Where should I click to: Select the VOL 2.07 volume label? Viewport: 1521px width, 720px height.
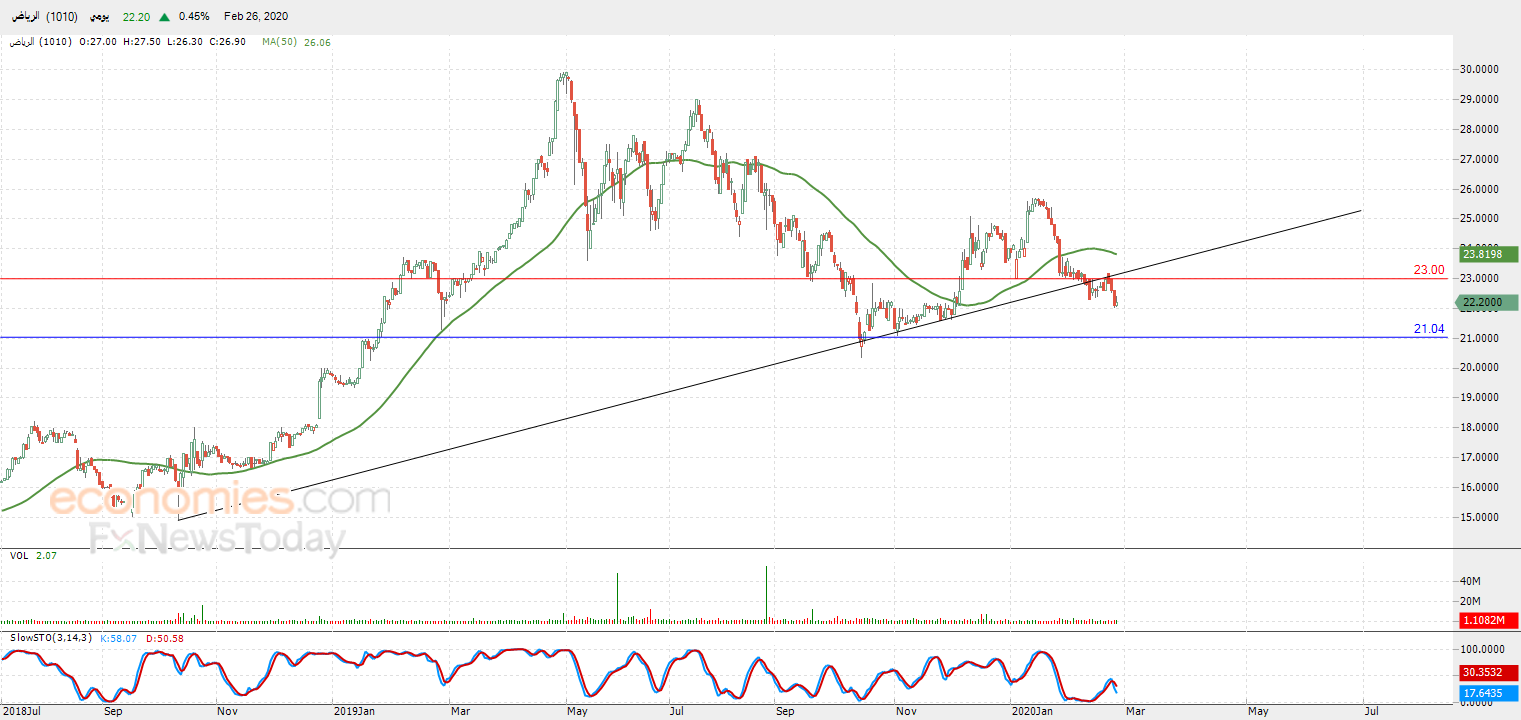(x=33, y=555)
